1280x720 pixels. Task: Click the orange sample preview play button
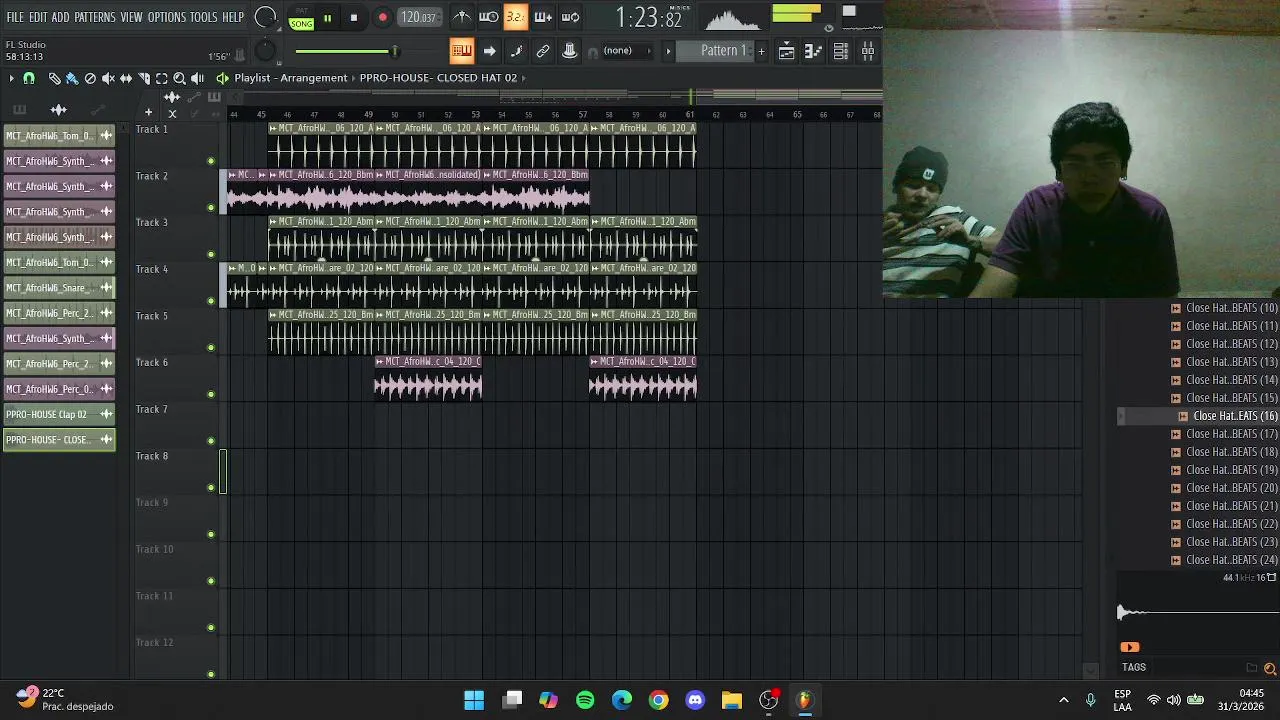[x=1130, y=647]
